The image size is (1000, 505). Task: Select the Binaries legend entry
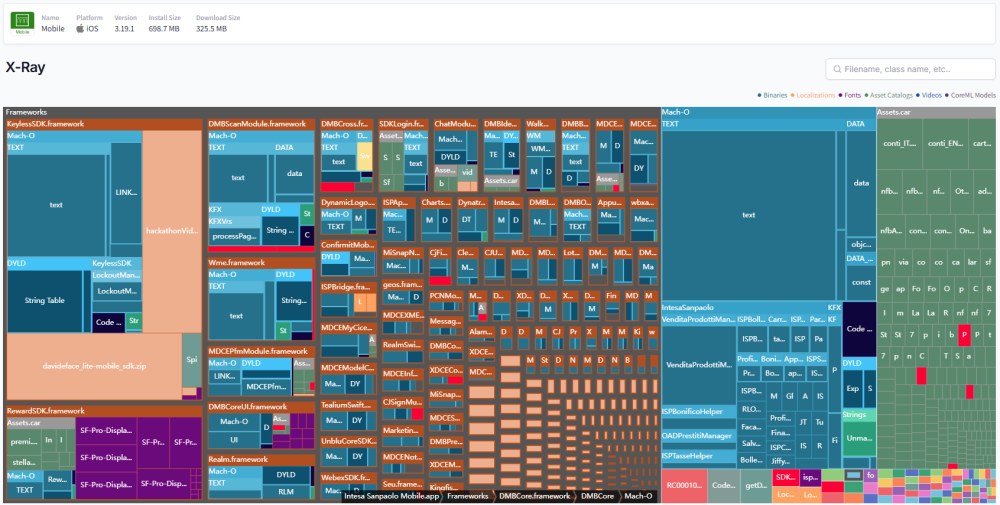pyautogui.click(x=772, y=95)
